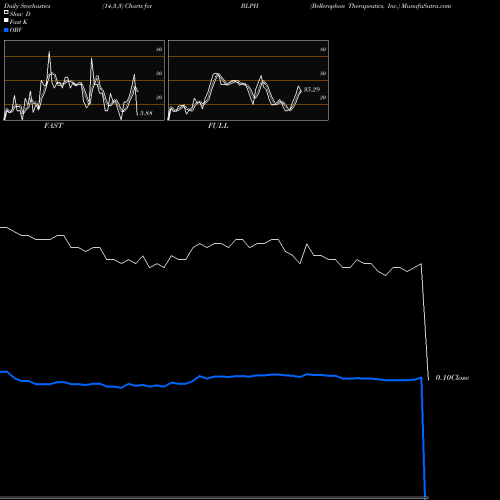Click the BLPH ticker symbol in header
Screen dimensions: 500x500
[250, 6]
